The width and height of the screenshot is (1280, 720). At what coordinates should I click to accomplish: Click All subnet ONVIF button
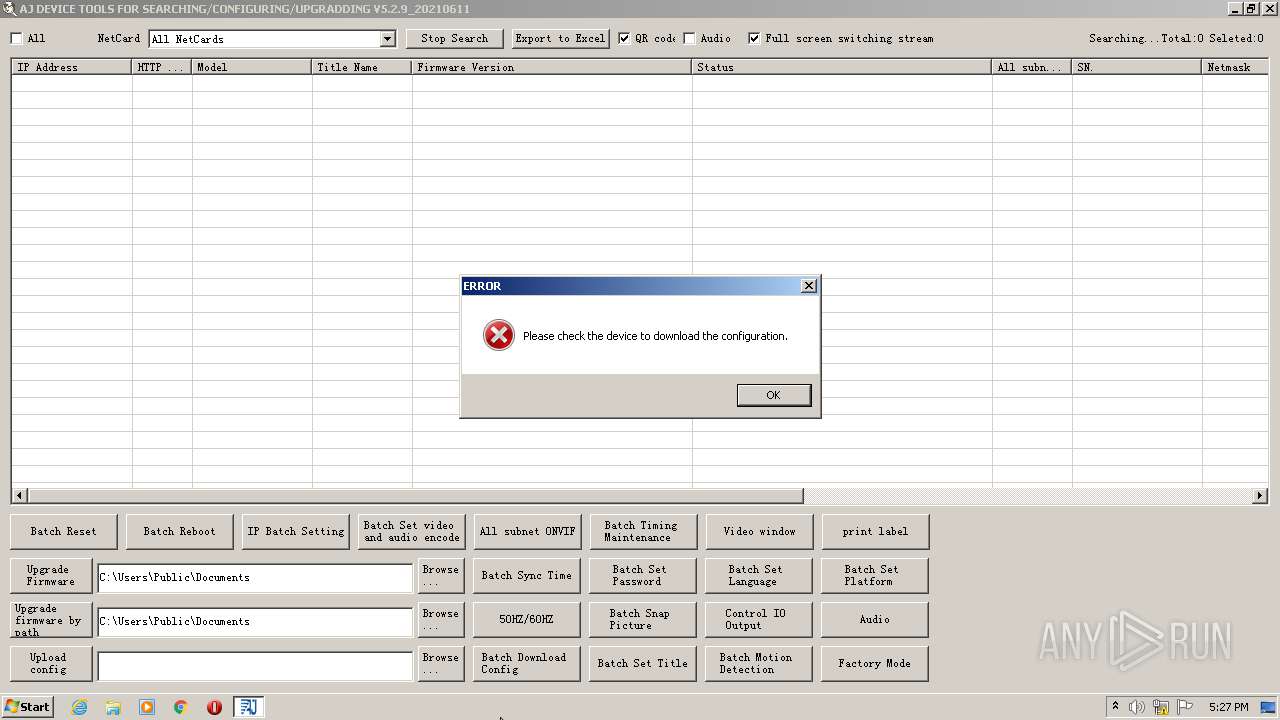click(528, 531)
